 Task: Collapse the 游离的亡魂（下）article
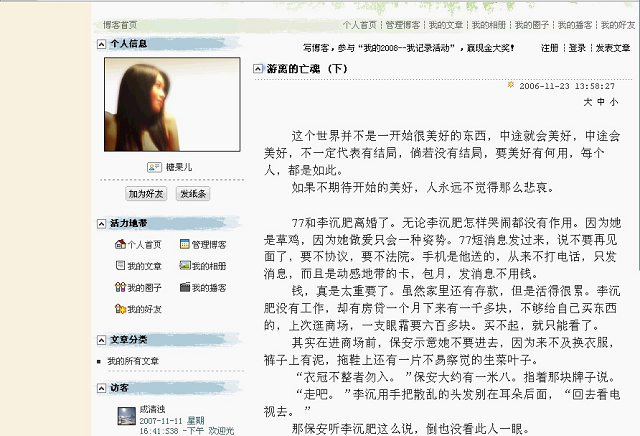point(258,69)
